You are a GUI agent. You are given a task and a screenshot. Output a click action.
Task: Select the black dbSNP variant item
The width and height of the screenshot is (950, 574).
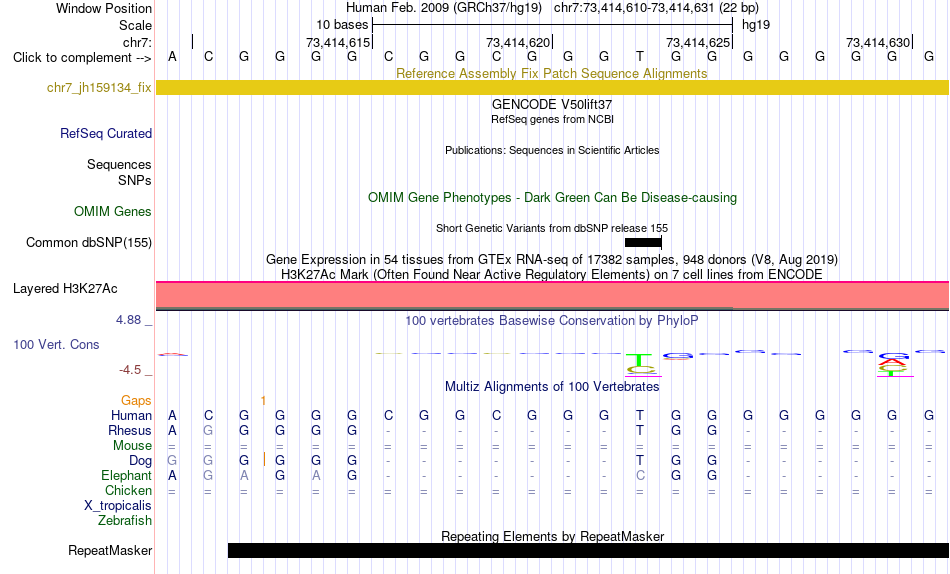(x=643, y=242)
